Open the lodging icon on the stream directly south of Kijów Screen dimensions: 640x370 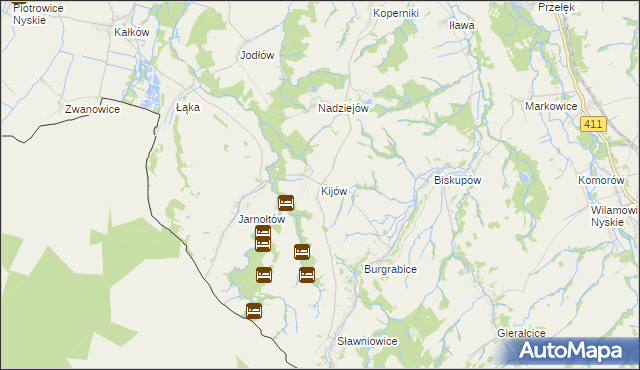302,252
